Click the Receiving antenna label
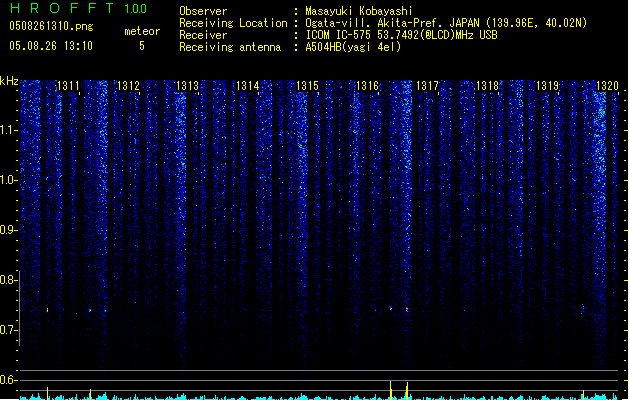Viewport: 629px width, 400px height. 230,47
